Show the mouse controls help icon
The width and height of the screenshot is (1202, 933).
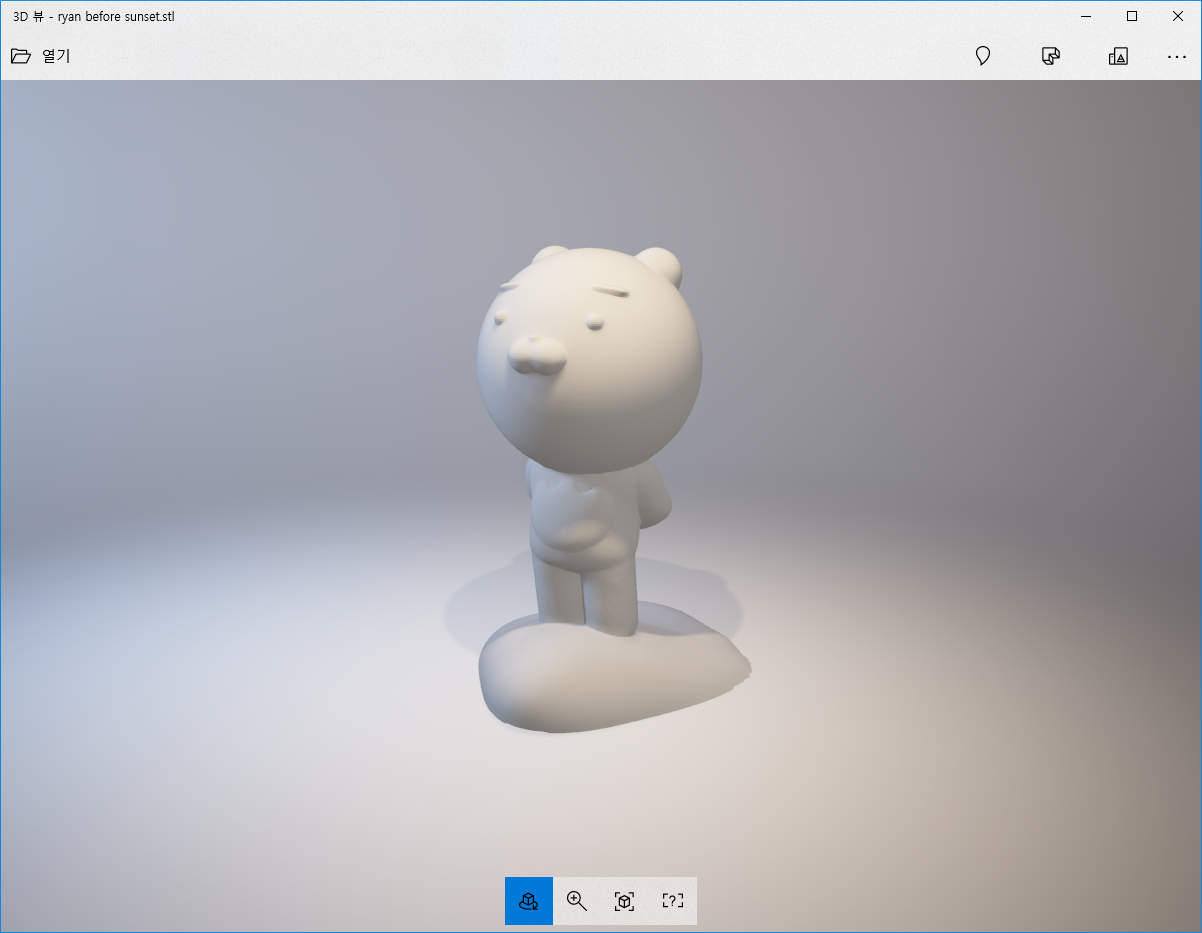click(x=673, y=901)
